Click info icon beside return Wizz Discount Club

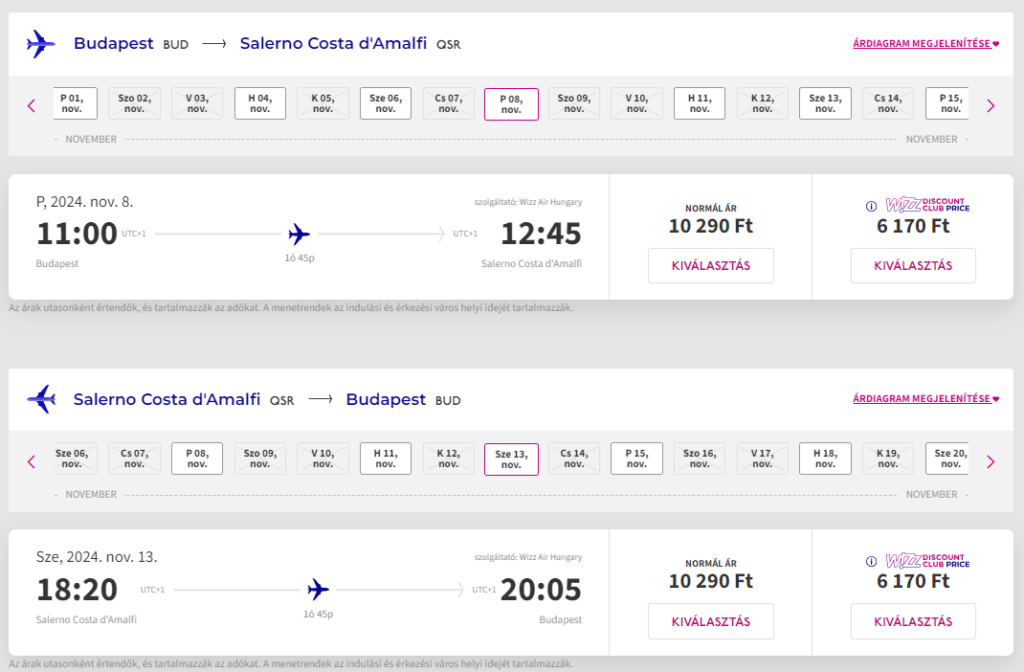coord(871,563)
